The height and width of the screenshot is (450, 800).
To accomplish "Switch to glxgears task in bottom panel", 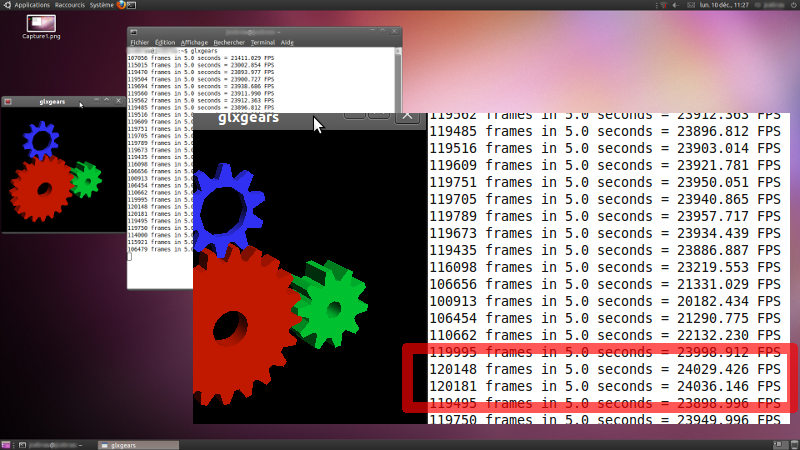I will pos(138,445).
